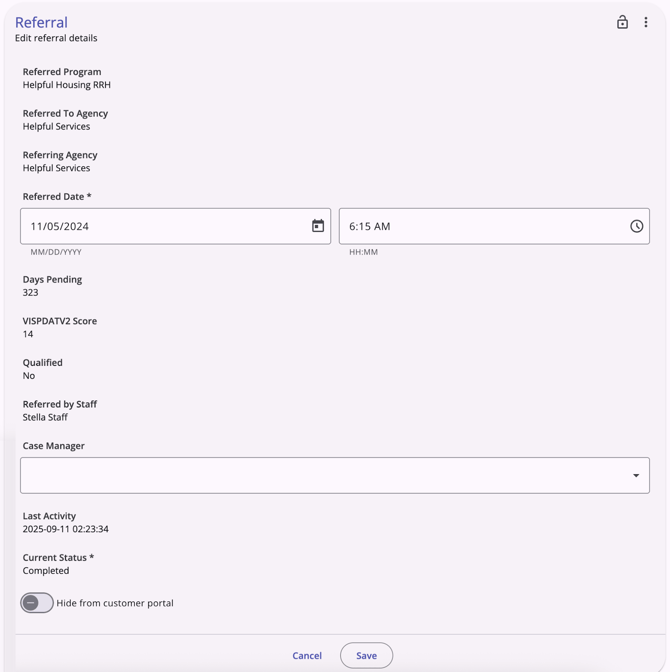Click the Cancel link
This screenshot has height=672, width=670.
point(307,656)
